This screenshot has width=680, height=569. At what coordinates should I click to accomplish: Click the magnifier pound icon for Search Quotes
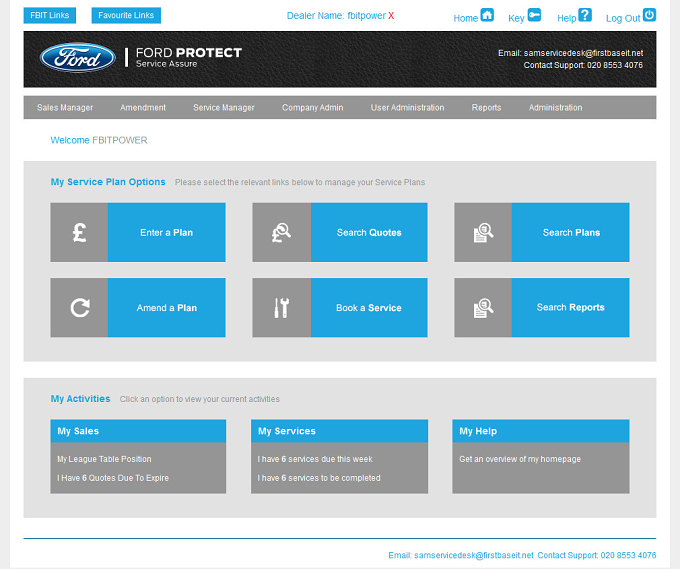(281, 232)
